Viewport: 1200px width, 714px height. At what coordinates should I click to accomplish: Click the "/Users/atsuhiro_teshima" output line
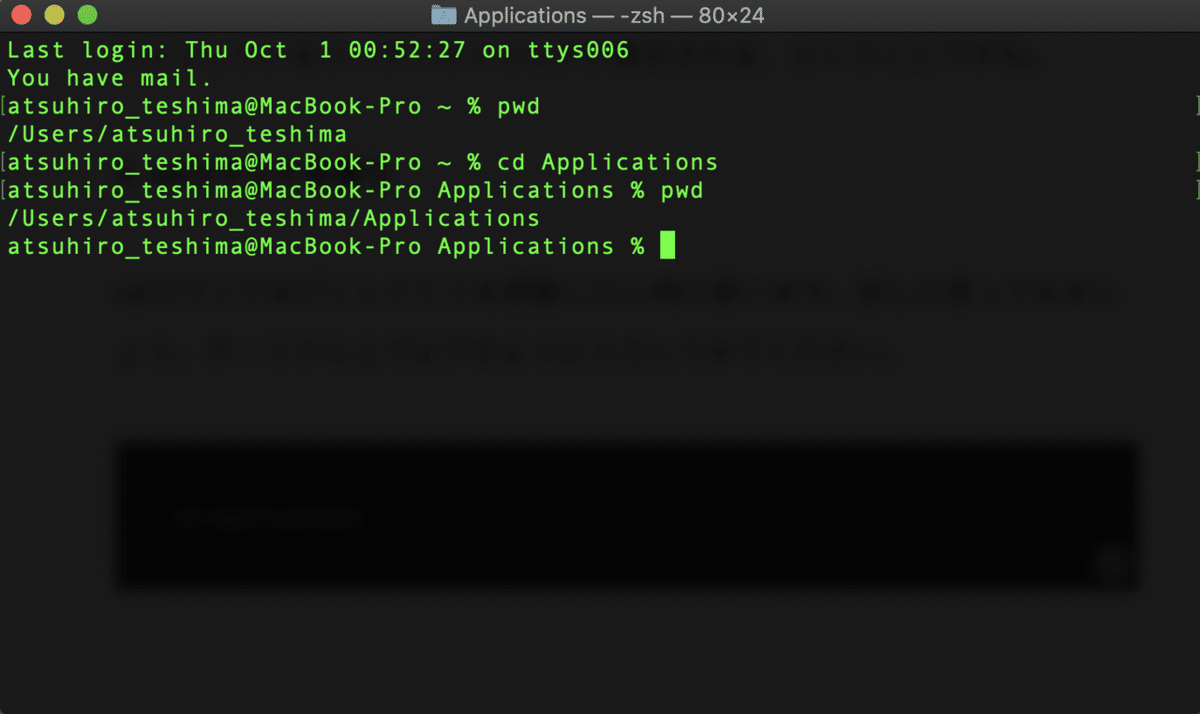click(x=177, y=134)
